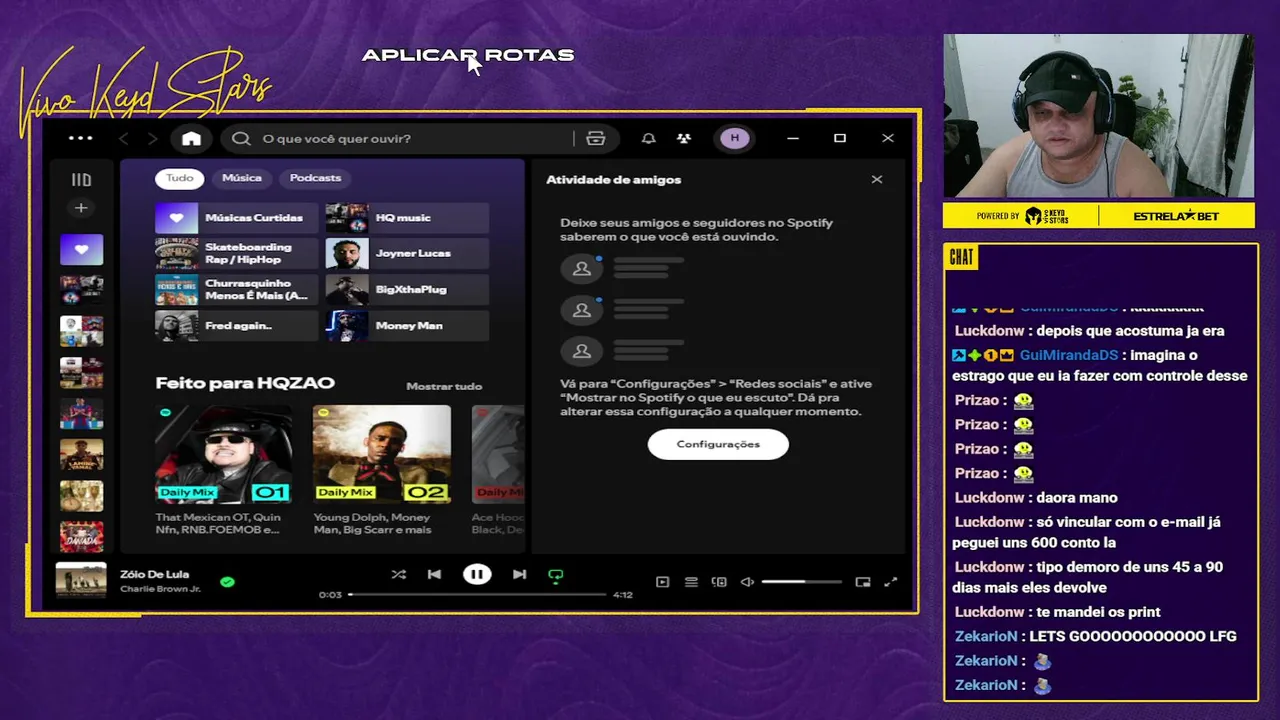Open the miniplayer icon
The image size is (1280, 720).
863,582
